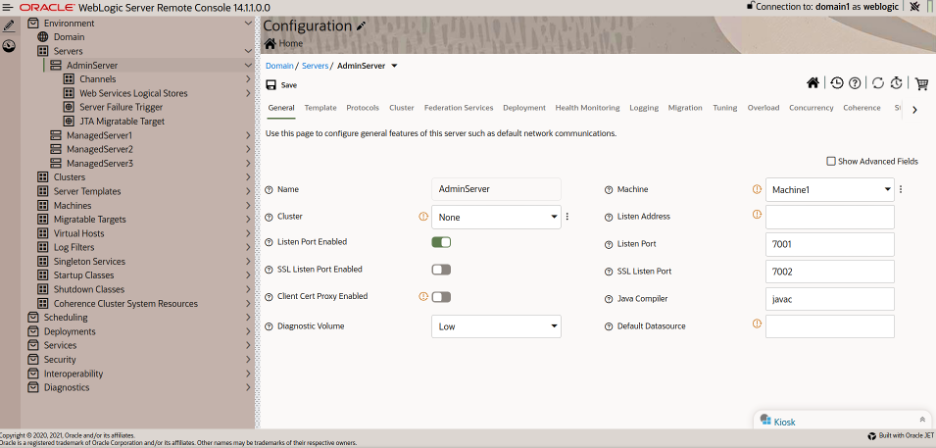
Task: Click the pencil icon next to Configuration
Action: 361,26
